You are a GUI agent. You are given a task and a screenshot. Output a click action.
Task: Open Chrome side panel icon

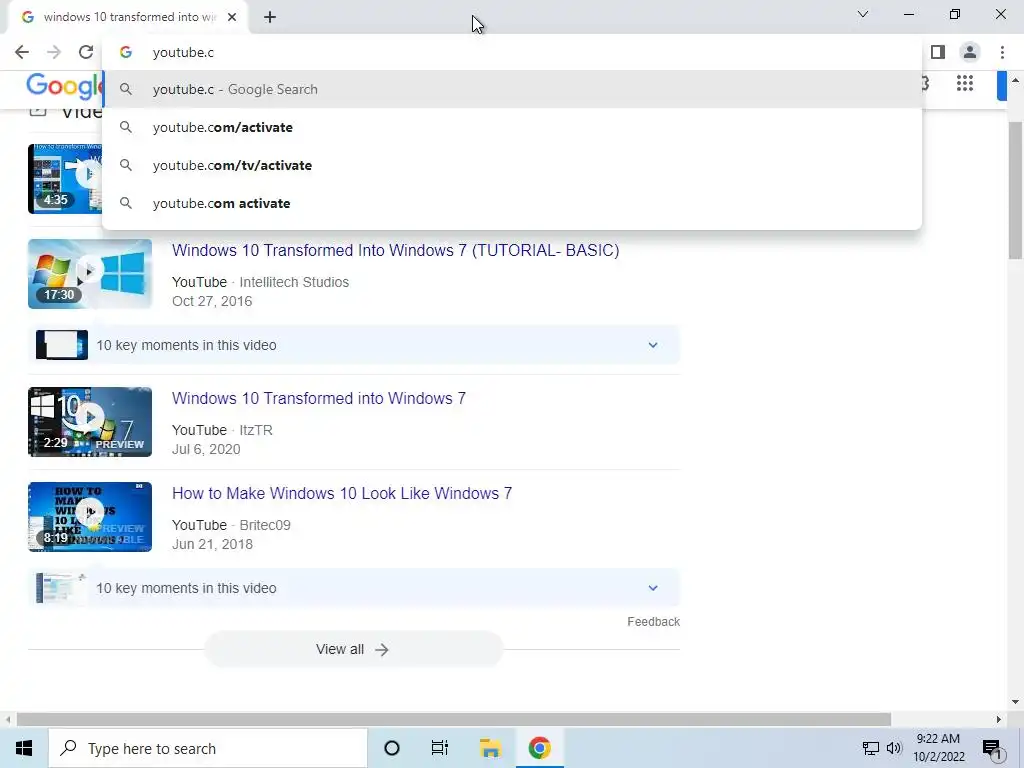click(938, 52)
